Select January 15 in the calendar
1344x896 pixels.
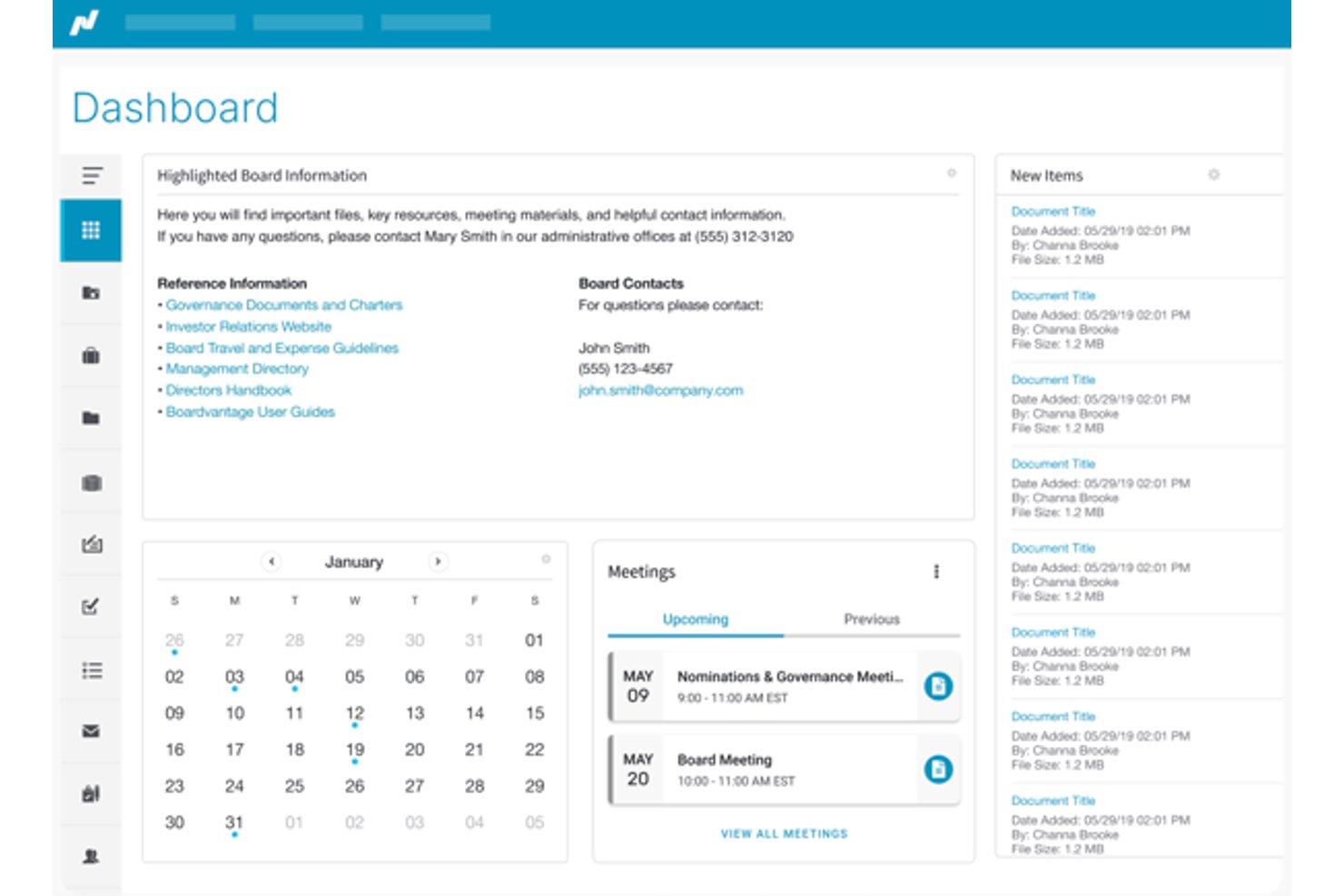pos(534,714)
